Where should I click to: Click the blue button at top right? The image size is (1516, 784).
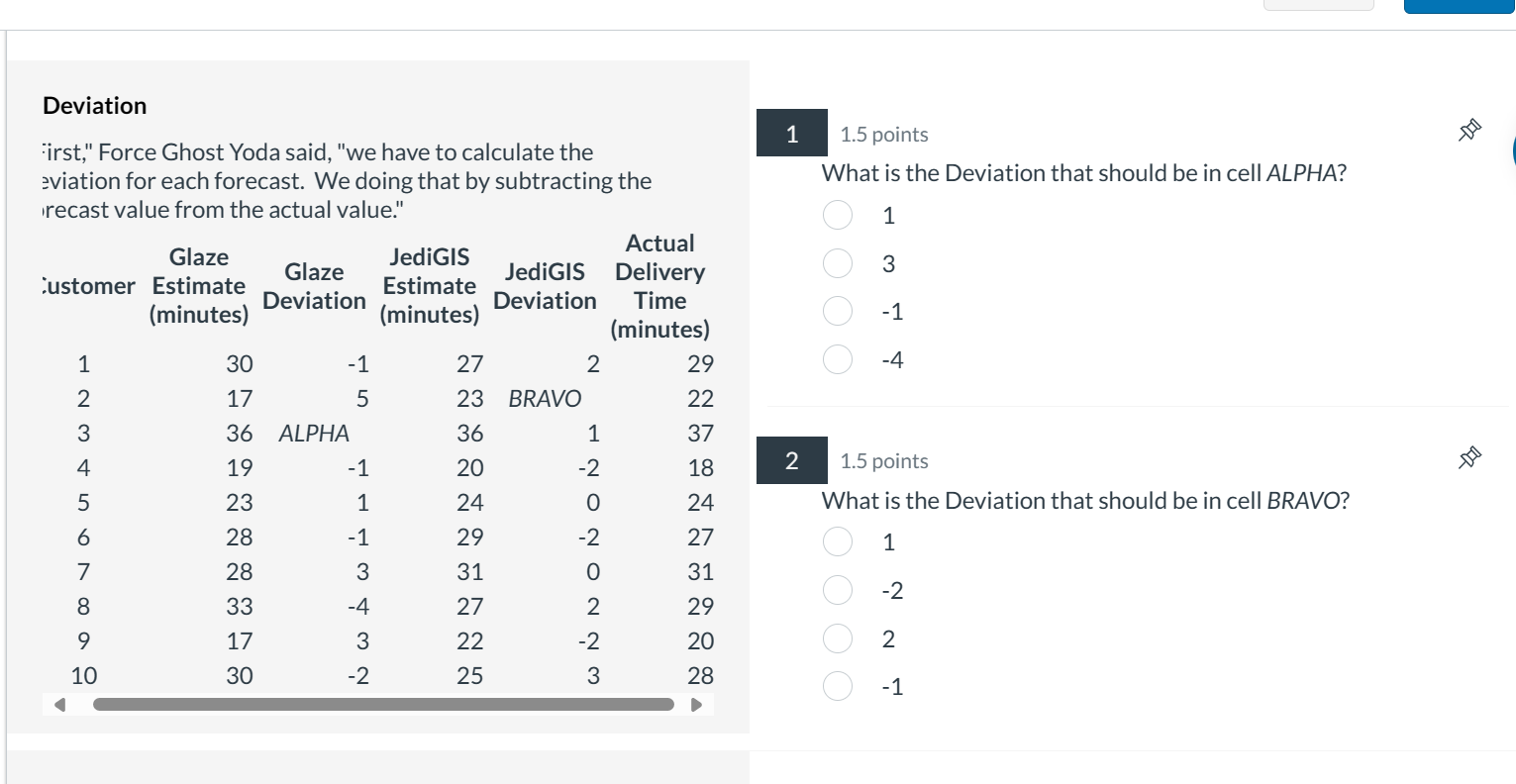point(1459,5)
